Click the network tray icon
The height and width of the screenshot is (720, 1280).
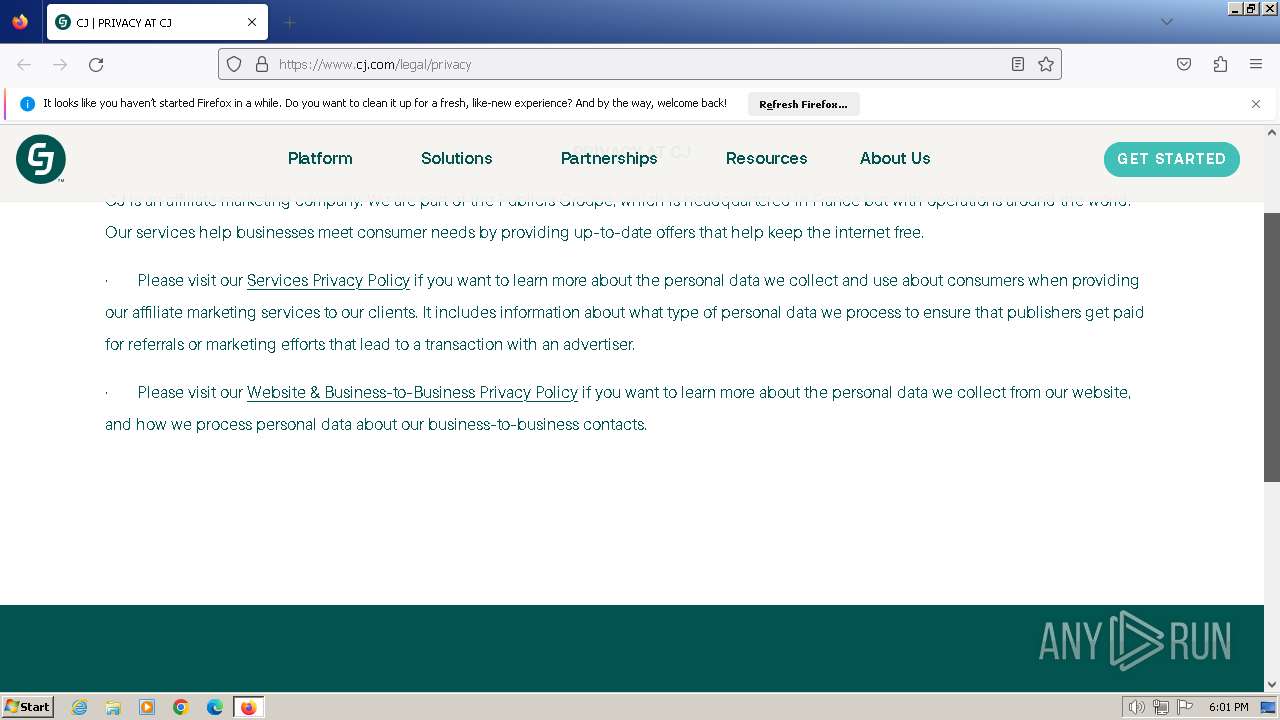pyautogui.click(x=1161, y=707)
